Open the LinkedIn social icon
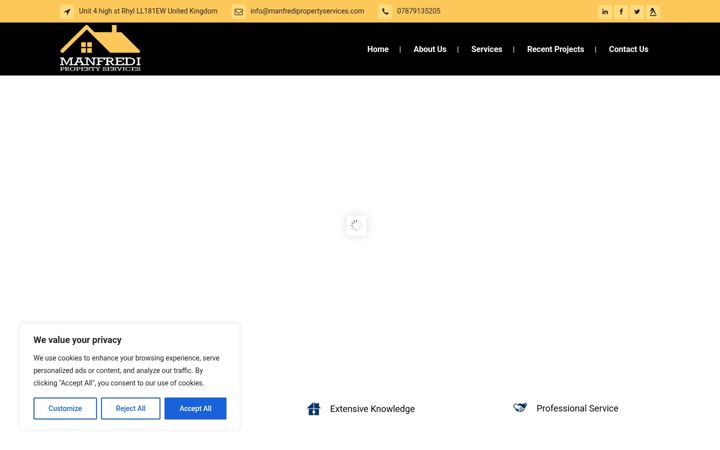This screenshot has height=450, width=720. [605, 11]
